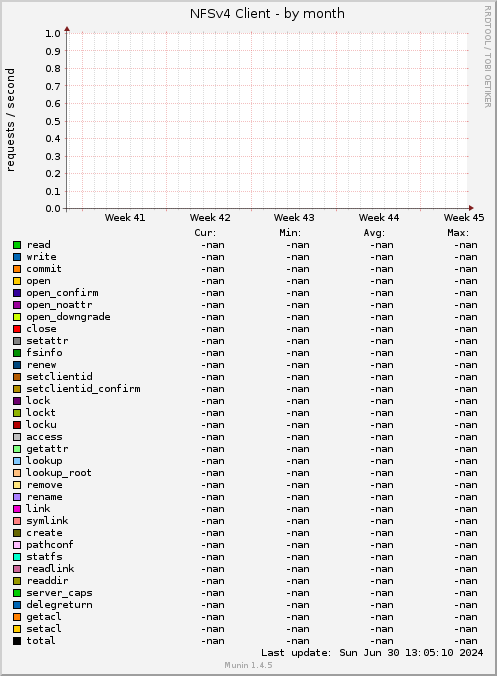
Task: Click the Max: column header
Action: click(x=458, y=233)
